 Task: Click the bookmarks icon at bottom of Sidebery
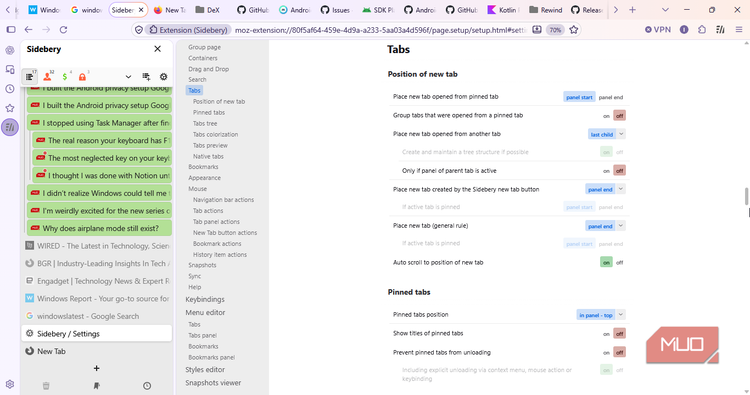click(x=97, y=385)
